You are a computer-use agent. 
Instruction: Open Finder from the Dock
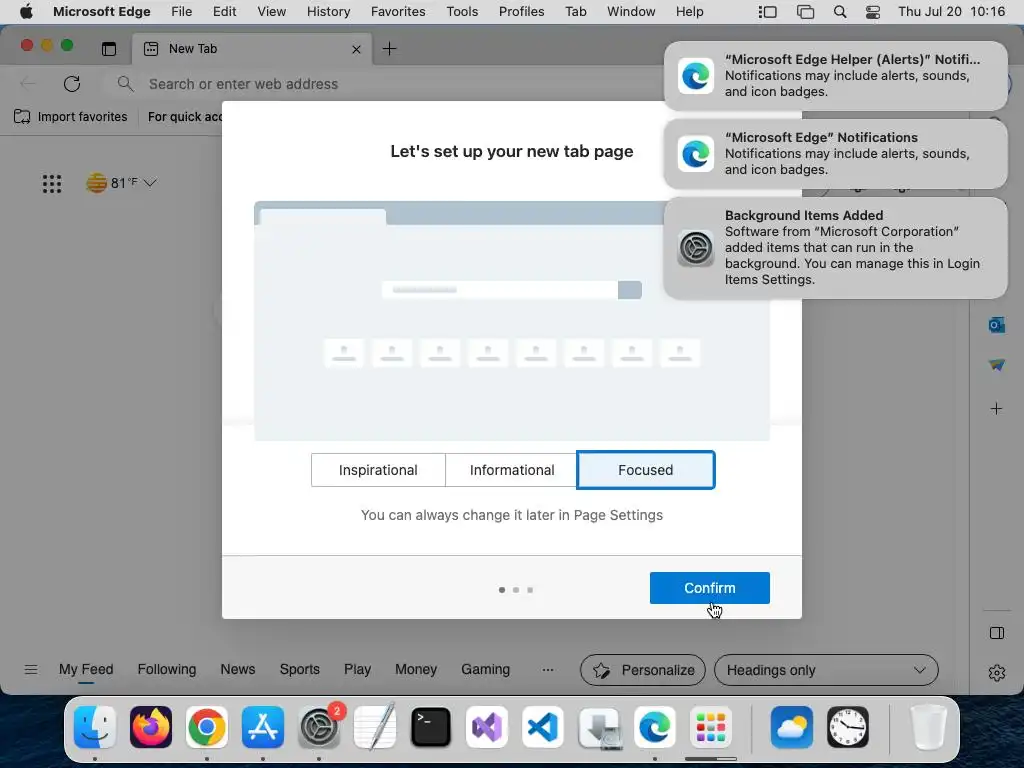pyautogui.click(x=95, y=727)
